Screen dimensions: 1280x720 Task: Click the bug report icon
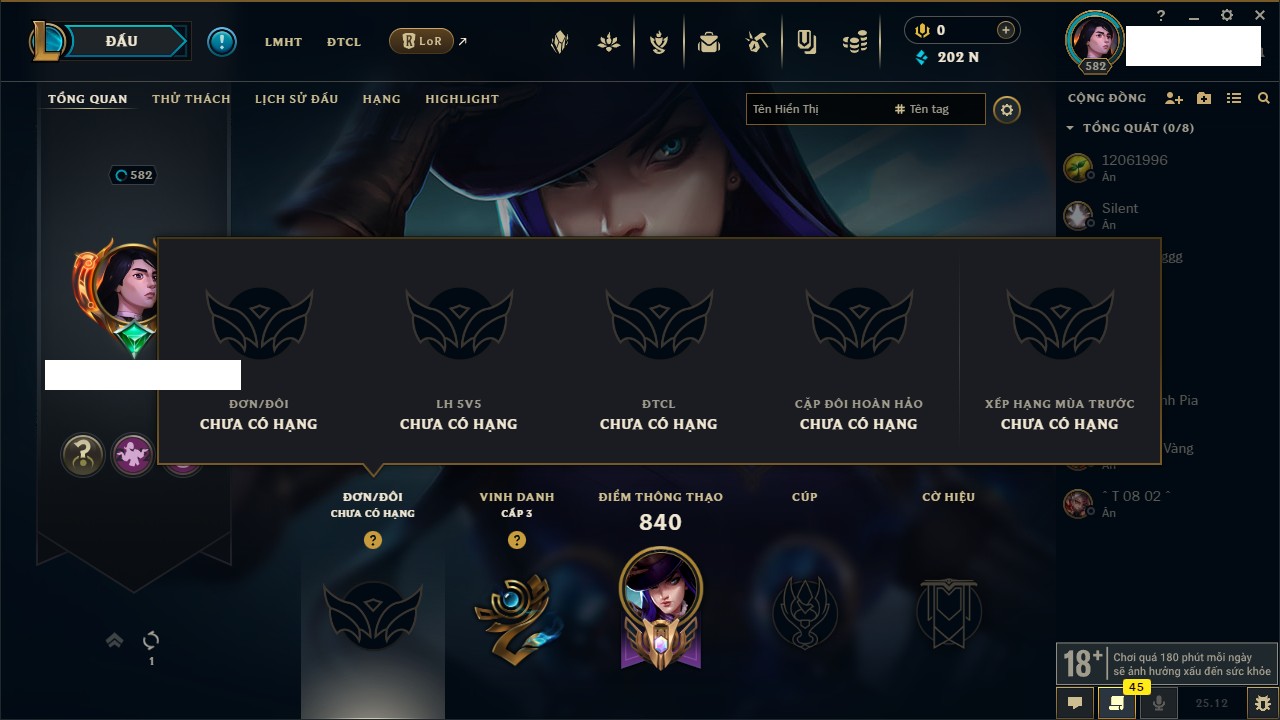tap(1262, 703)
